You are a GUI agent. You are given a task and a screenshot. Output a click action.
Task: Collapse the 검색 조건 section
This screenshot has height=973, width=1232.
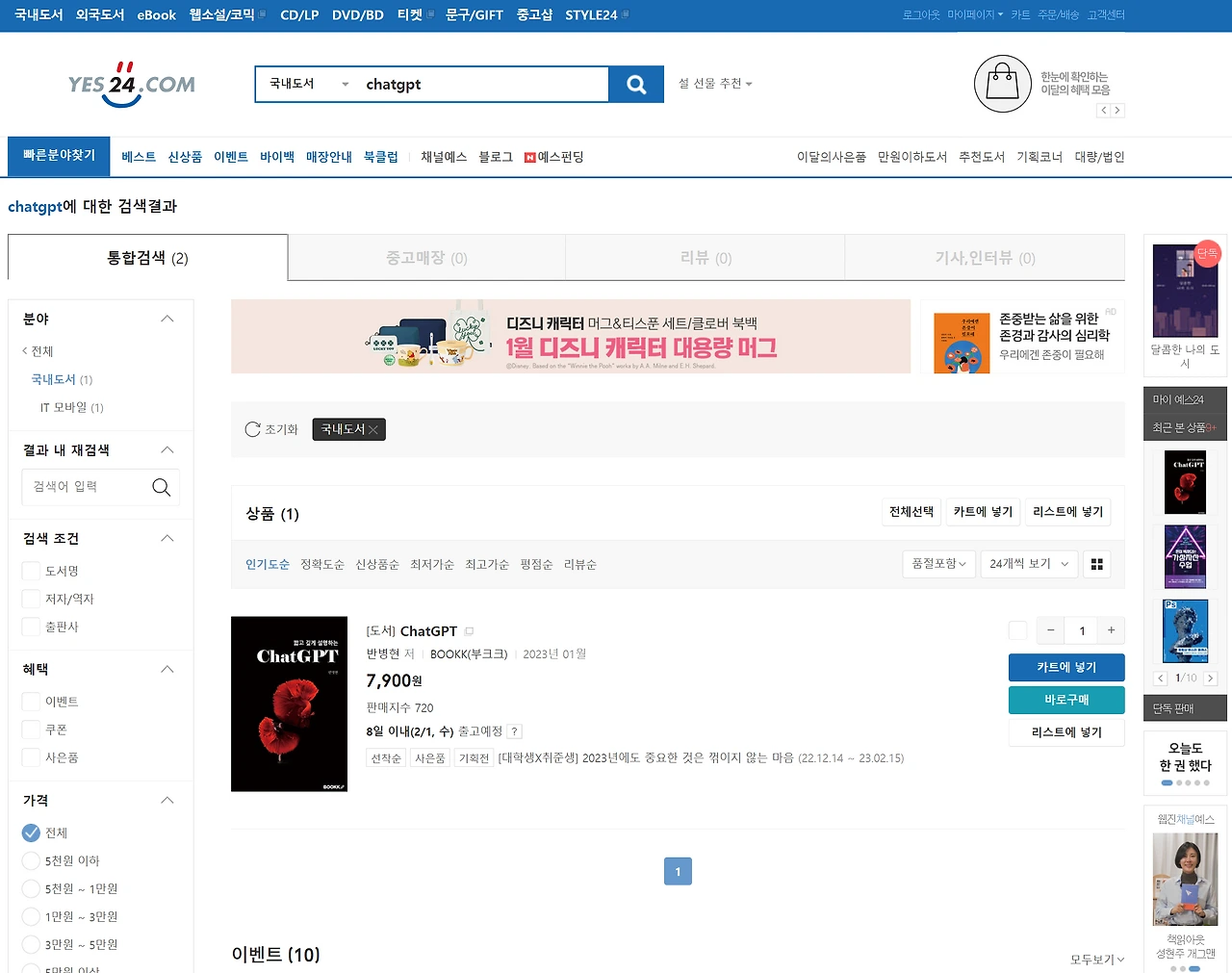pos(167,538)
